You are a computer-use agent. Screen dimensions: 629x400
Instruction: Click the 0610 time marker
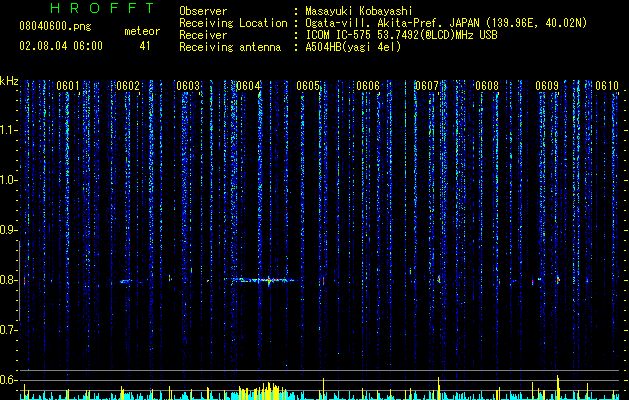click(x=607, y=86)
